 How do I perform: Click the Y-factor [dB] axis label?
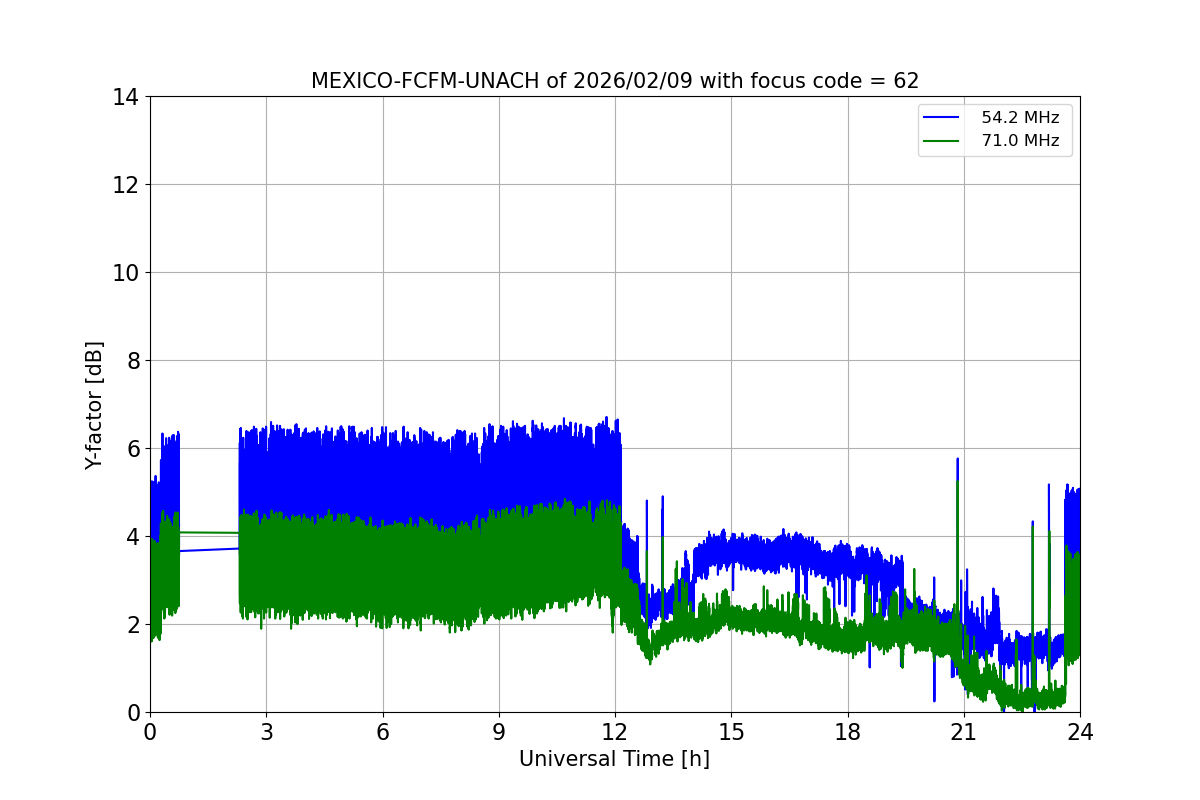coord(94,405)
